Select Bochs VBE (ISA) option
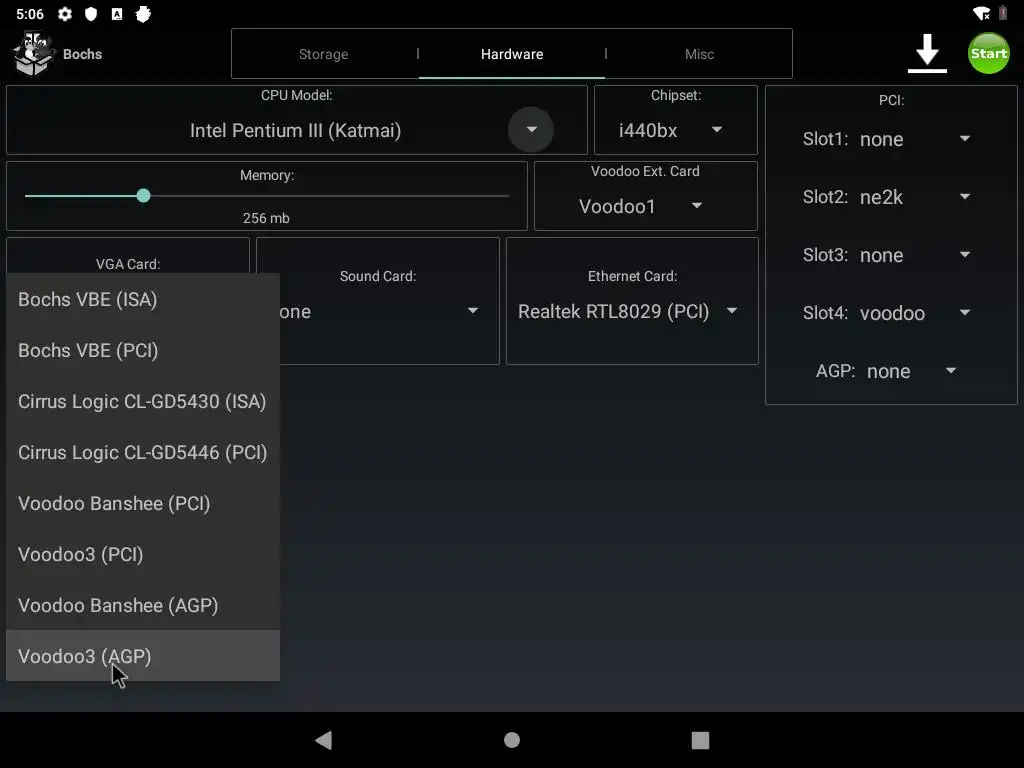This screenshot has width=1024, height=768. point(143,299)
